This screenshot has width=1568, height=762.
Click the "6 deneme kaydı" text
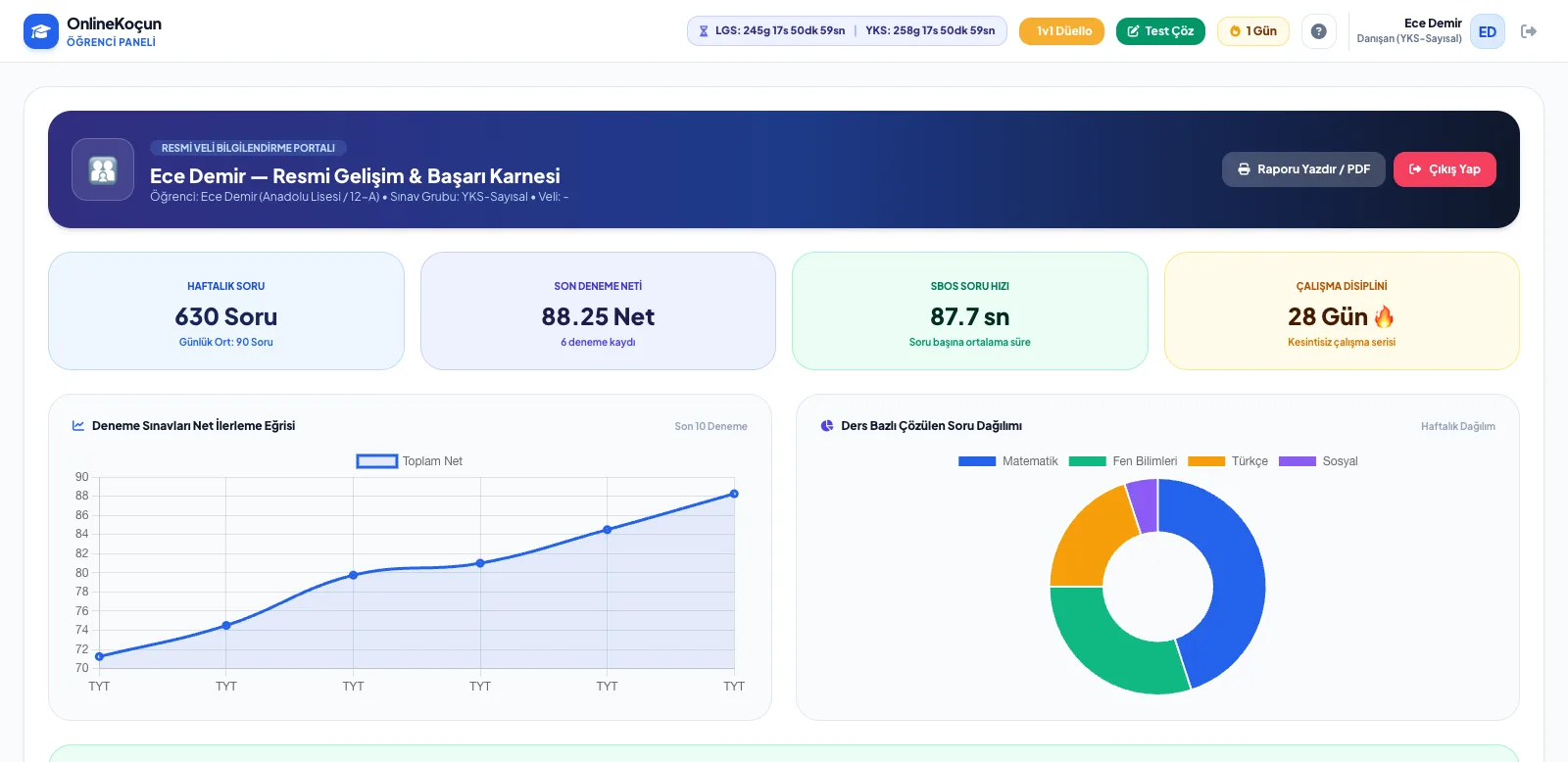pyautogui.click(x=598, y=342)
